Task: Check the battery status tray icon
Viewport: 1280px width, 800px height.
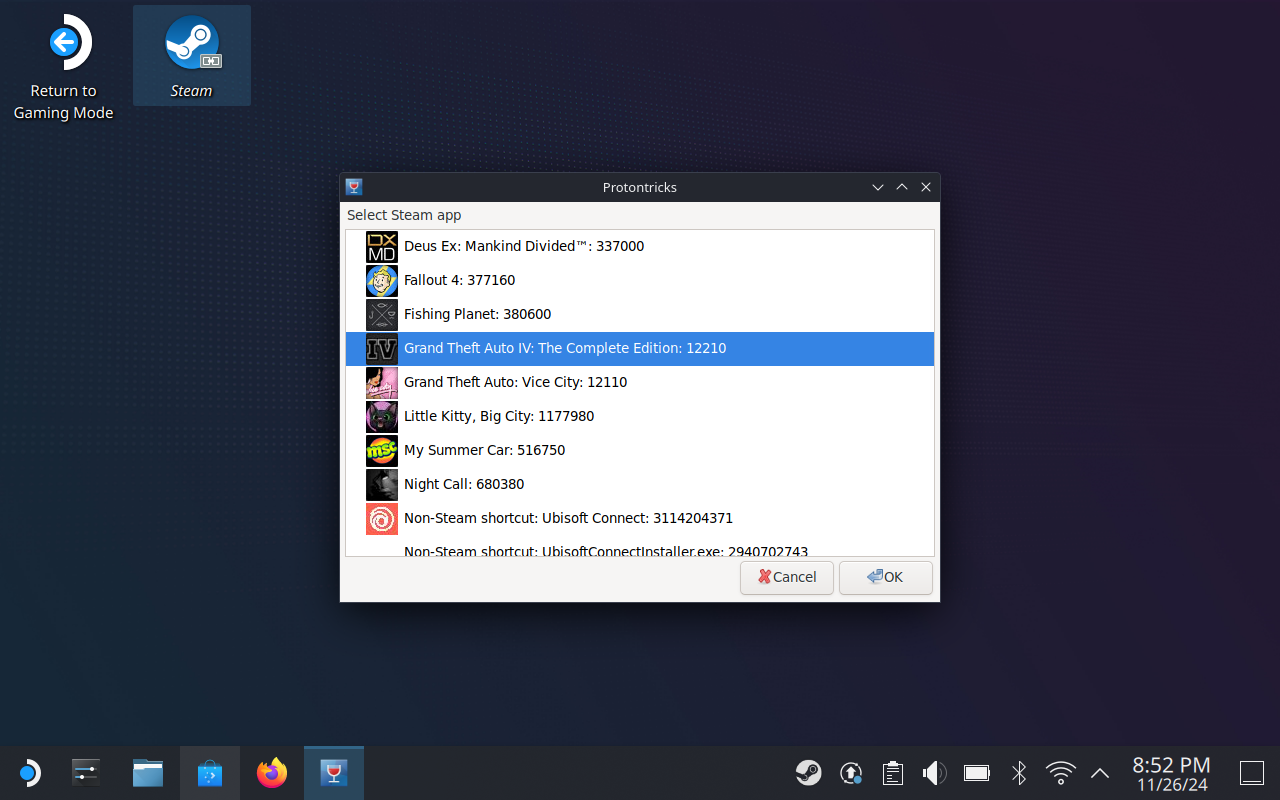Action: (977, 773)
